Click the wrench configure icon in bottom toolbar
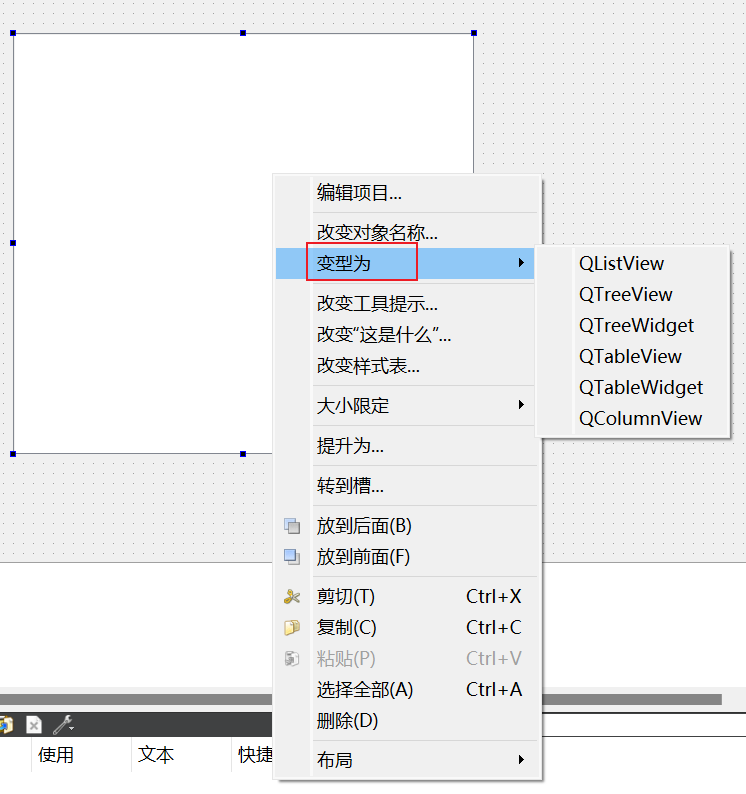This screenshot has width=746, height=794. pos(64,725)
